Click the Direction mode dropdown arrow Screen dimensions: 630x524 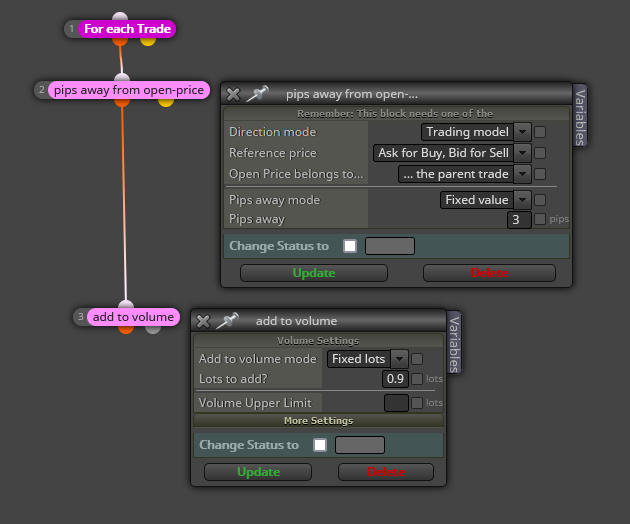[522, 132]
